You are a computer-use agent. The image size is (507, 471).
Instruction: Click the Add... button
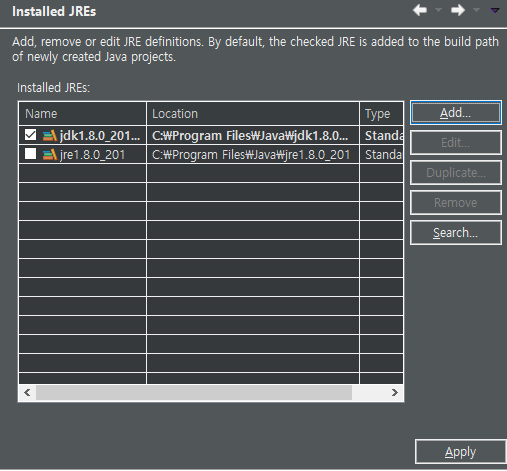tap(456, 113)
